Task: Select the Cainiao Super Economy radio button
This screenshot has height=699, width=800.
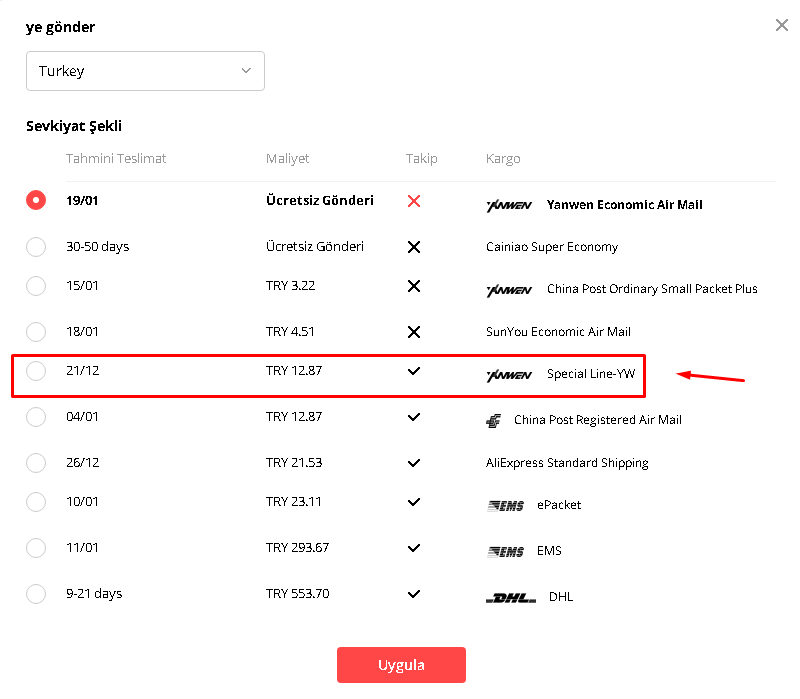Action: pyautogui.click(x=36, y=247)
